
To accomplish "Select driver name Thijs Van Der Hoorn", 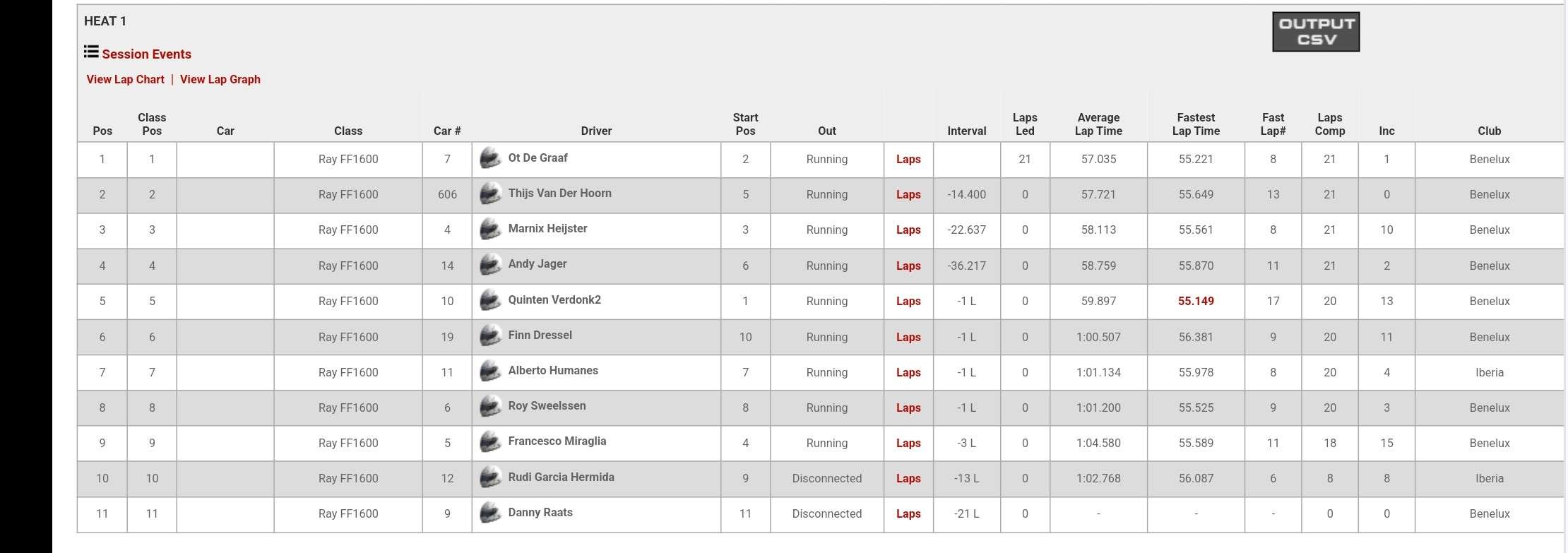I will coord(559,194).
